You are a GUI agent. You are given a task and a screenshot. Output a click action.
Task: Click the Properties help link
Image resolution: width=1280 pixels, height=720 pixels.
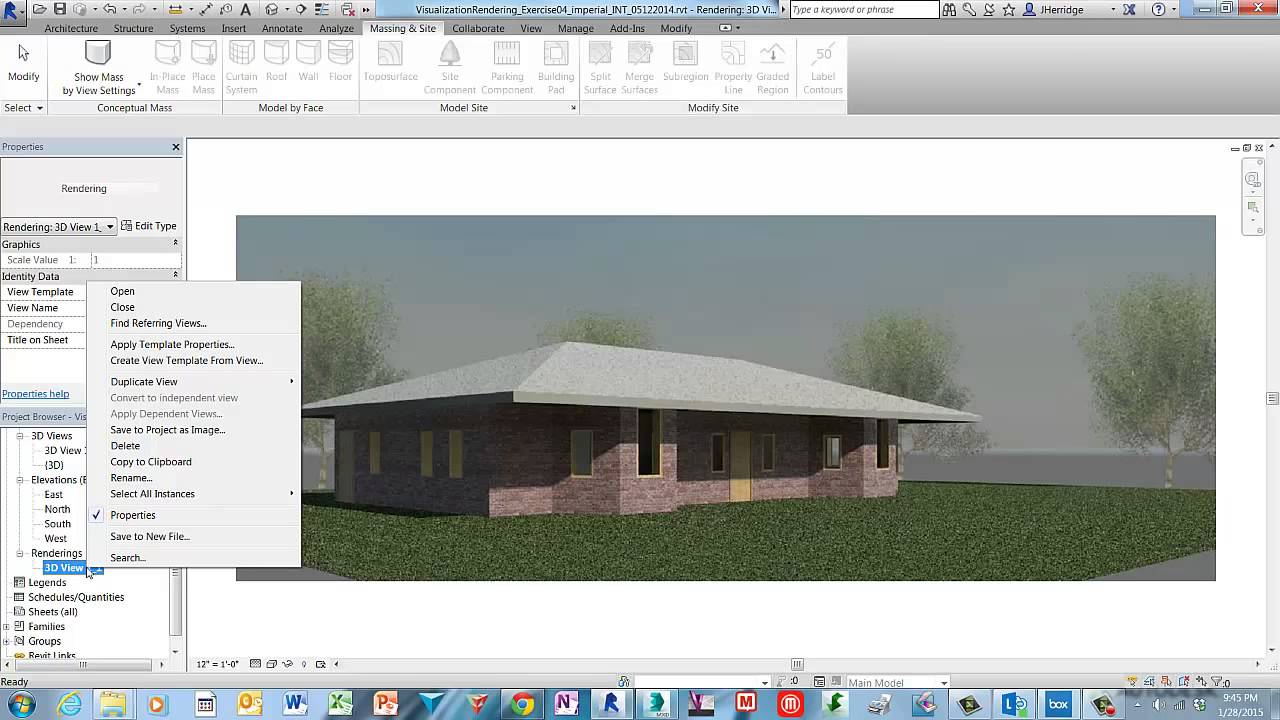point(35,394)
